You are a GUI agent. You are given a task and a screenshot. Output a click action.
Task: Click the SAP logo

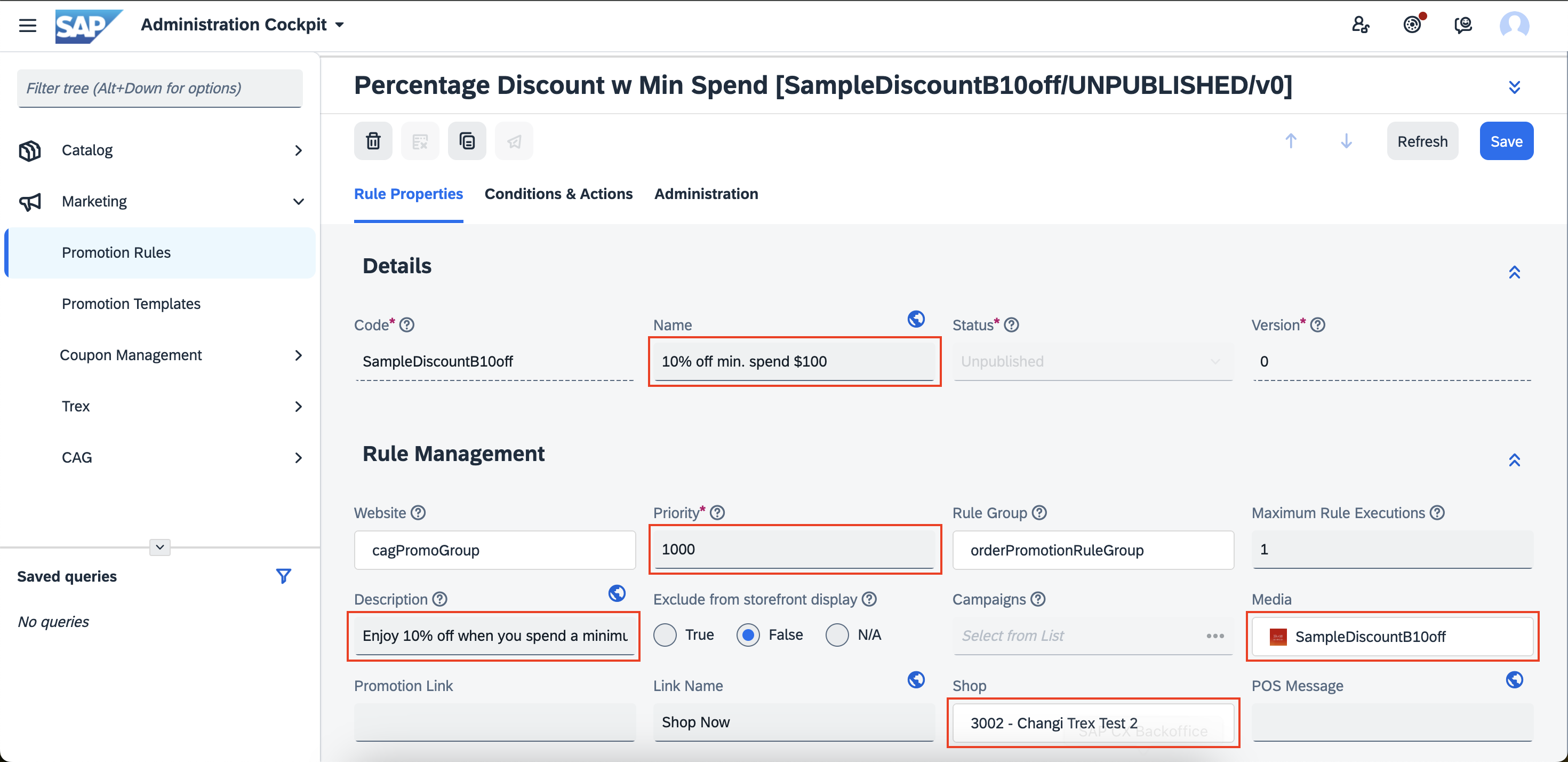tap(88, 26)
